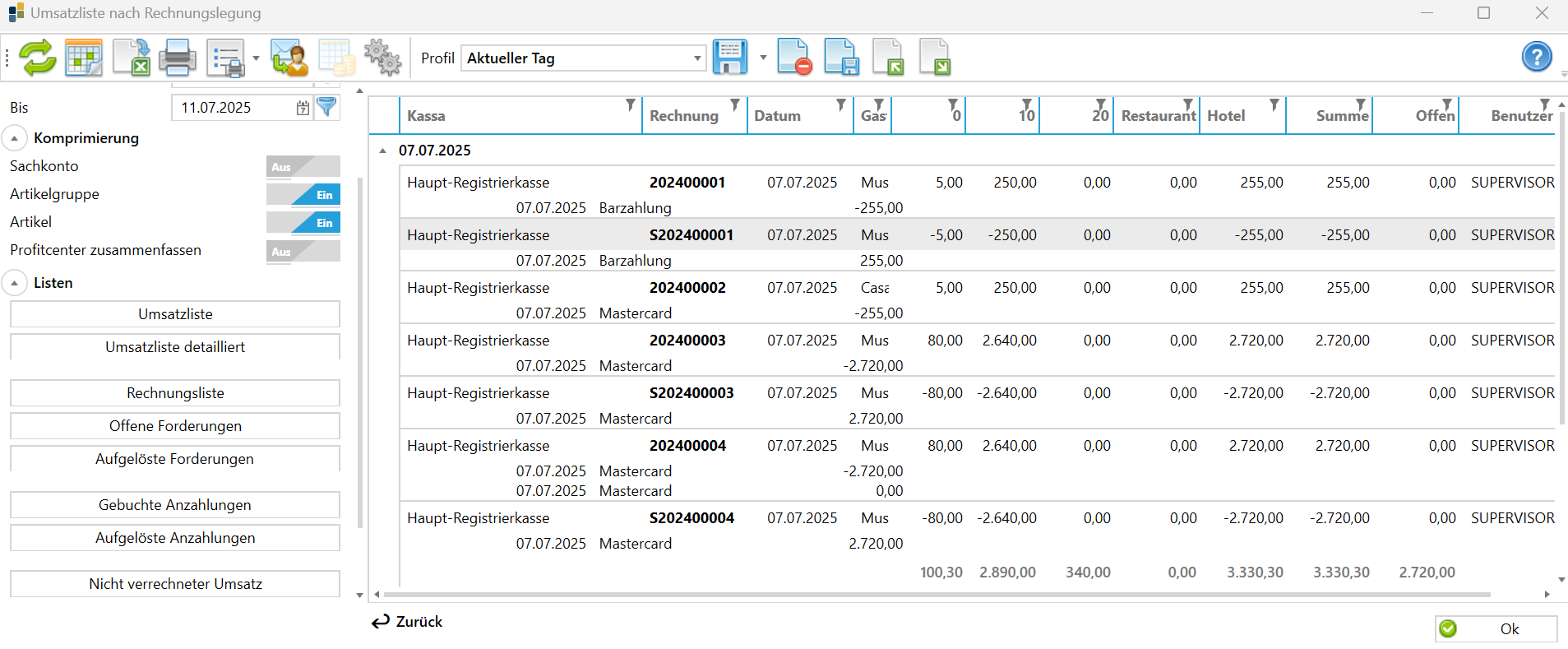Viewport: 1568px width, 649px height.
Task: Sort by the Kassa column header
Action: 426,116
